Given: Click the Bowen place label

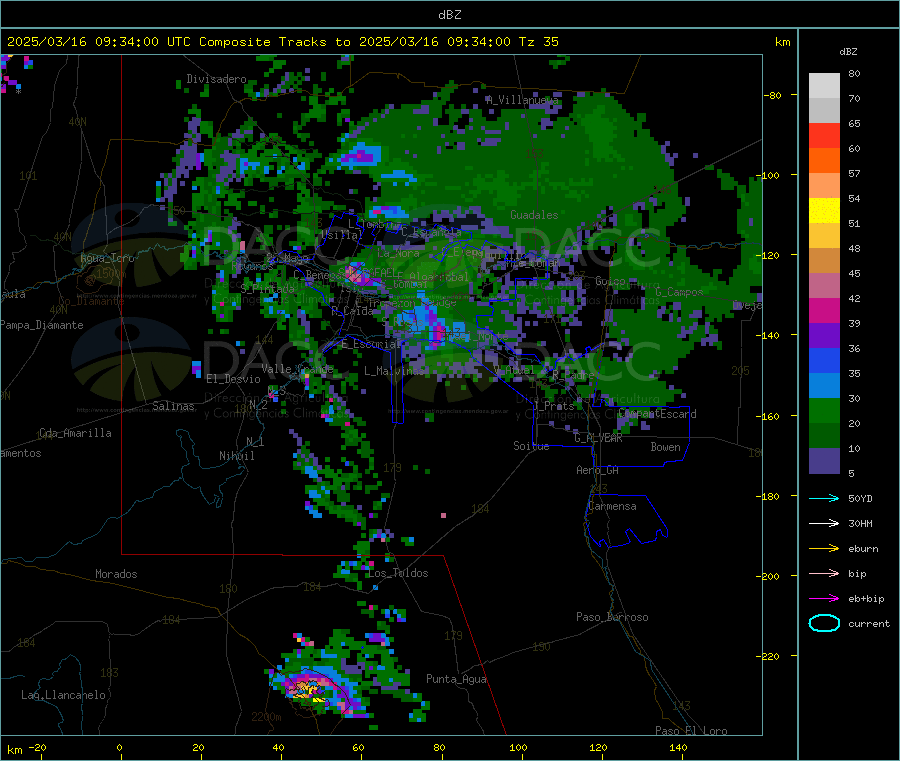Looking at the screenshot, I should 665,447.
